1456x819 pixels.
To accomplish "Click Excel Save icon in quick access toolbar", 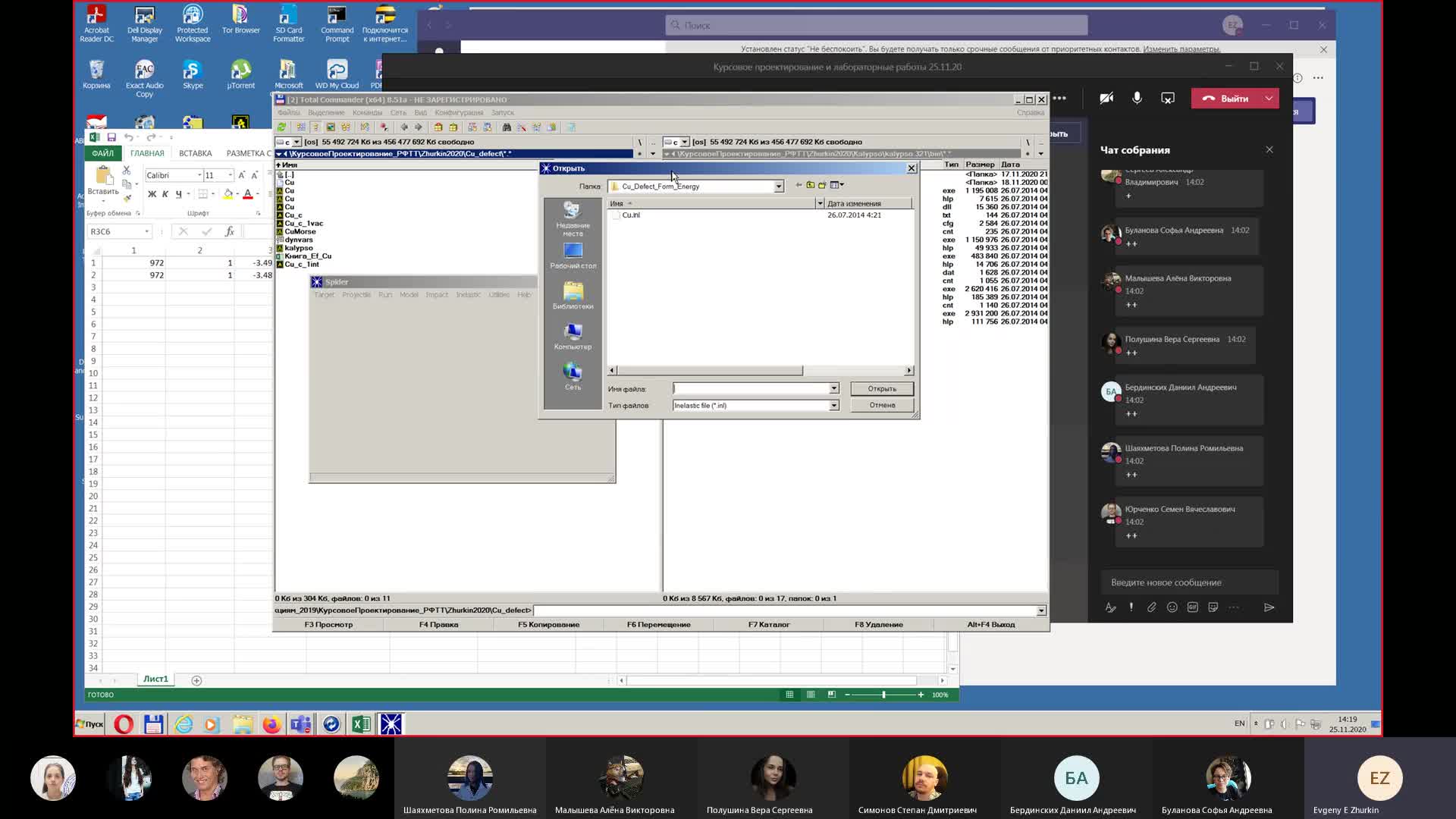I will point(111,137).
